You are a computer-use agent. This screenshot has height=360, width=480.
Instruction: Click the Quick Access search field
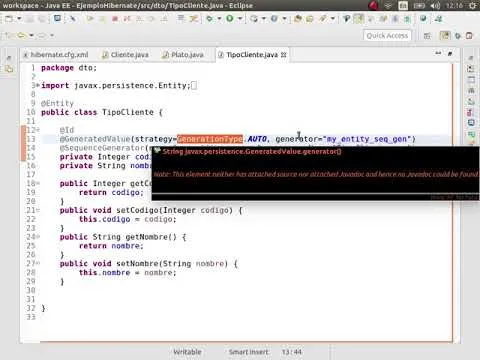coord(387,35)
